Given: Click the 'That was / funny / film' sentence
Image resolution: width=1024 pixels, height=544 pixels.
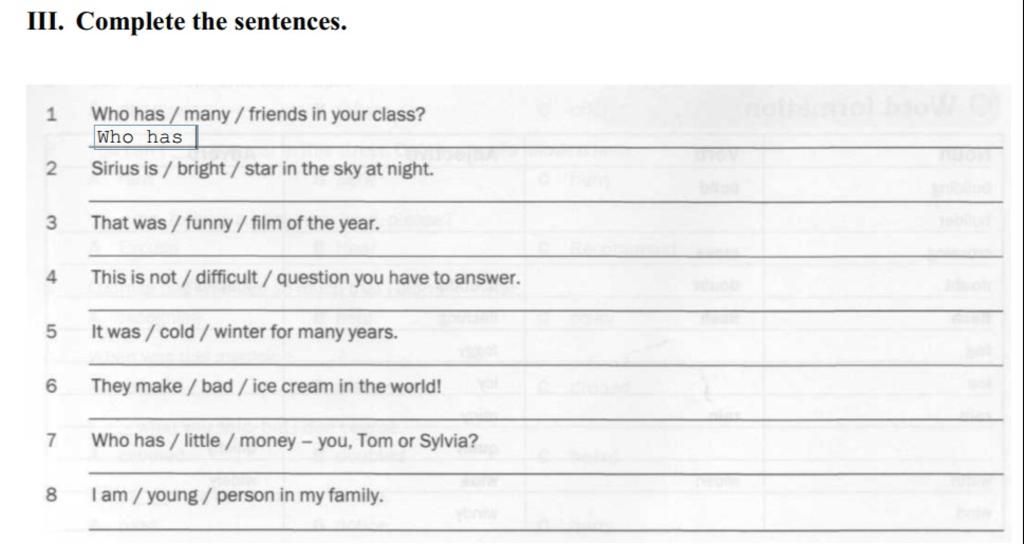Looking at the screenshot, I should (235, 223).
